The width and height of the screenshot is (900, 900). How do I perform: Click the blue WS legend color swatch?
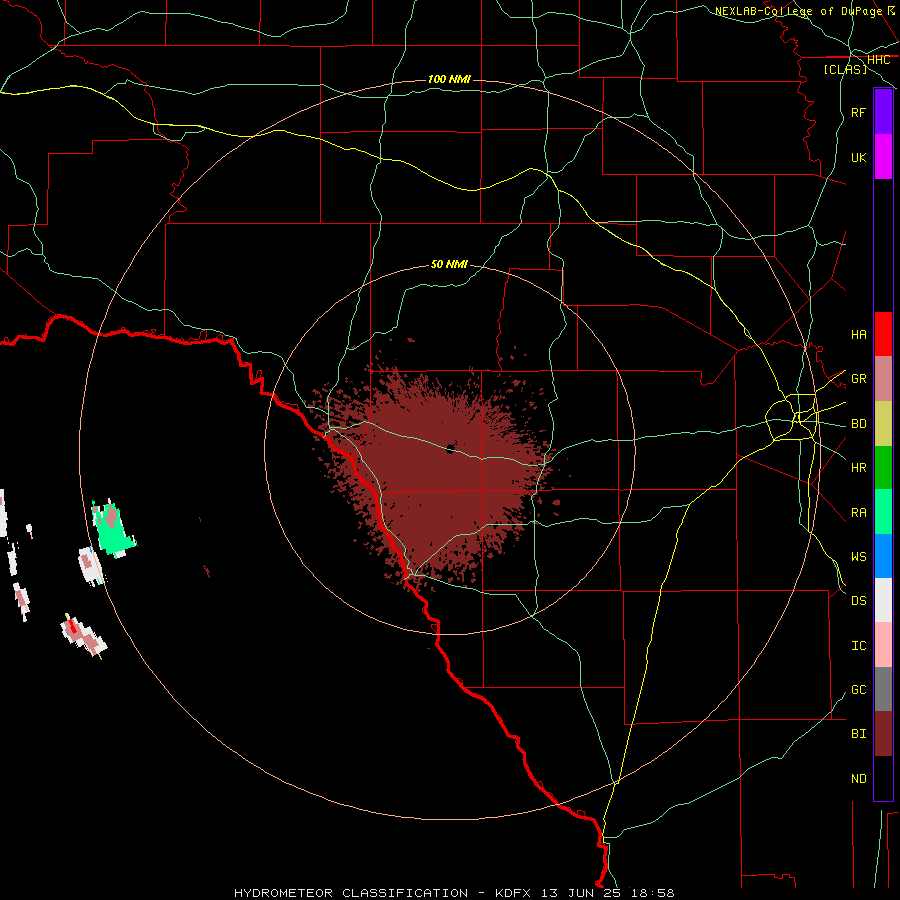(883, 556)
